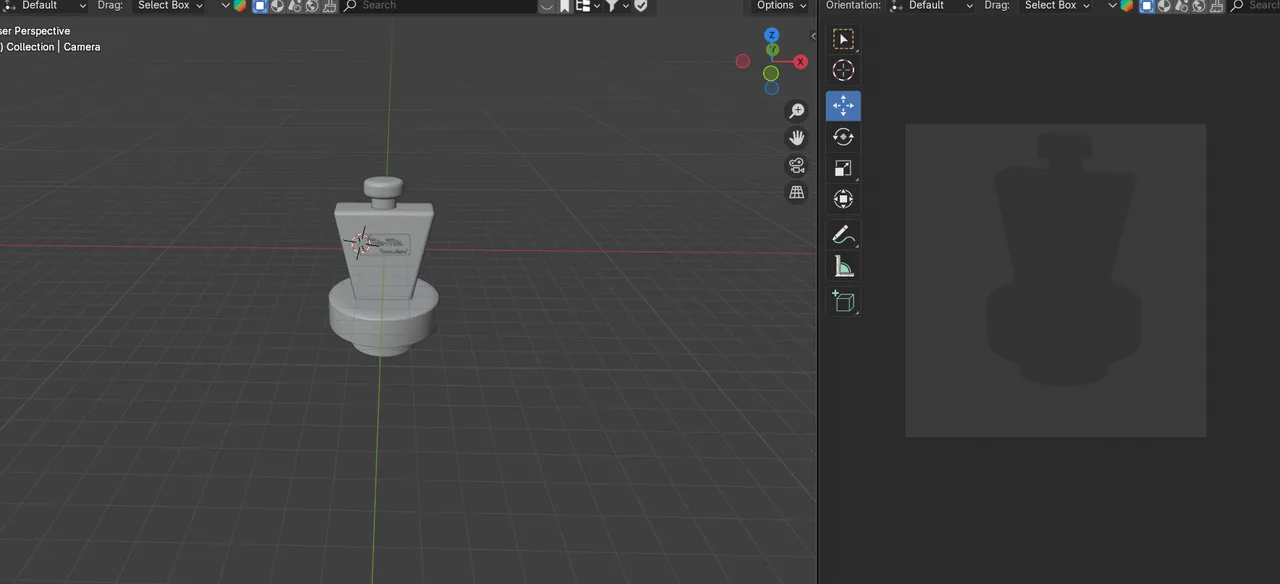The height and width of the screenshot is (584, 1280).
Task: Click the bottle render preview in right area
Action: [1056, 280]
